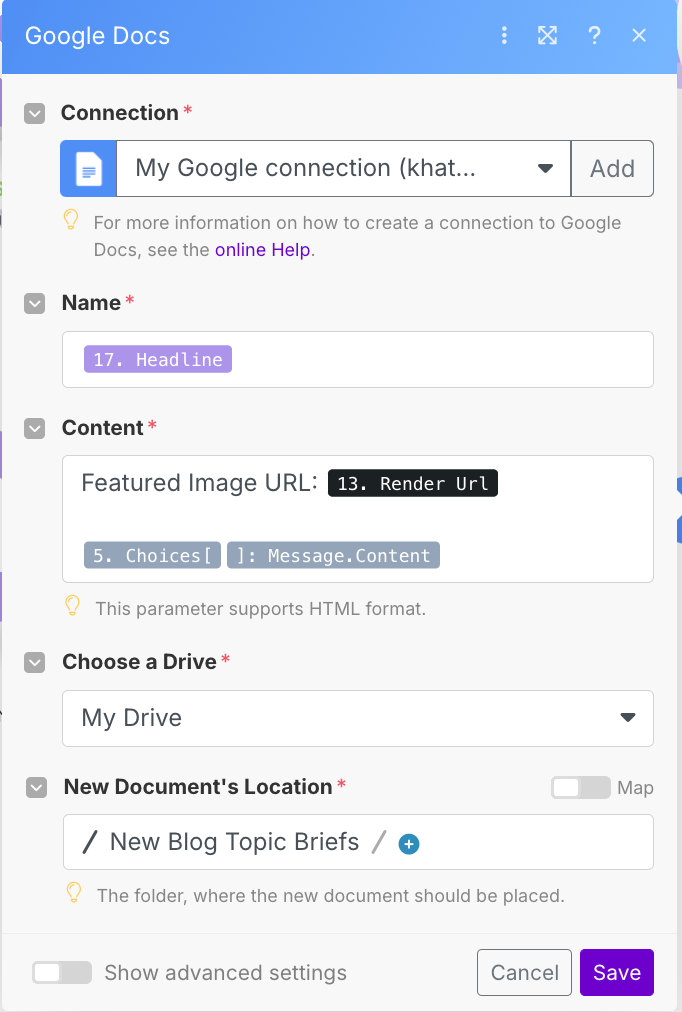
Task: Click the Google Docs document icon
Action: coord(89,168)
